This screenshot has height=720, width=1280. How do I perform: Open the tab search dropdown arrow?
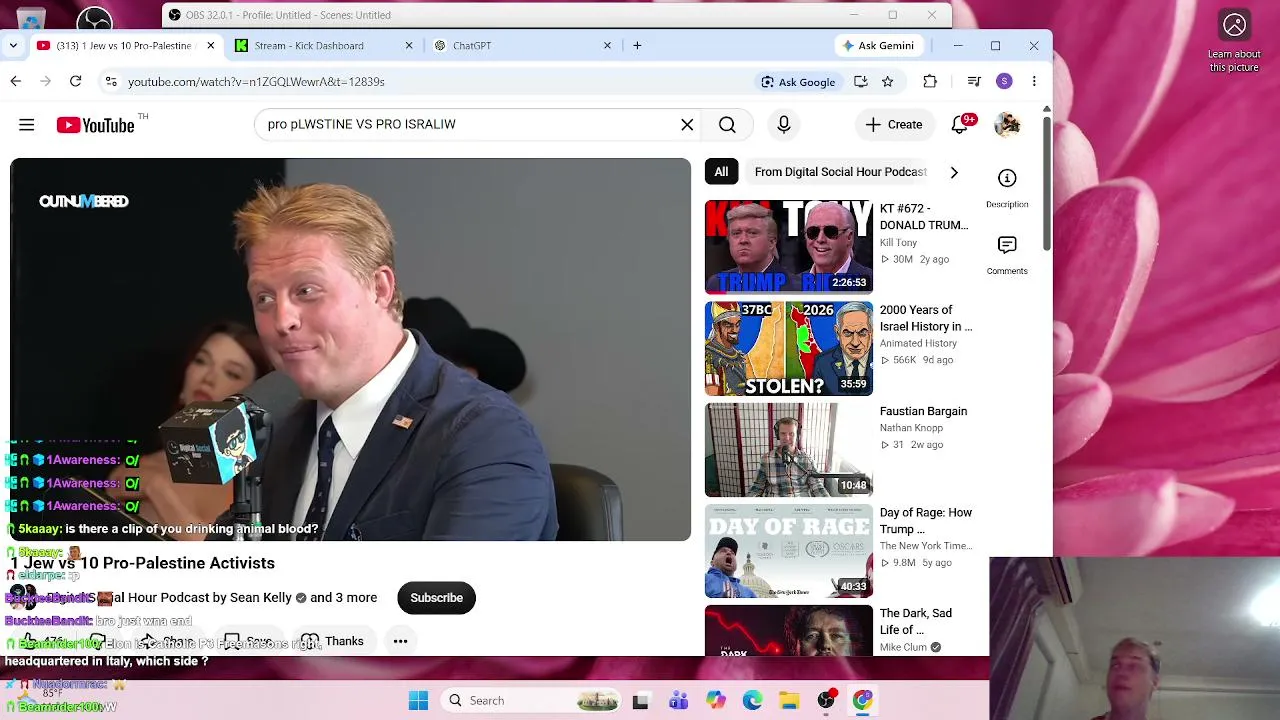(x=13, y=45)
